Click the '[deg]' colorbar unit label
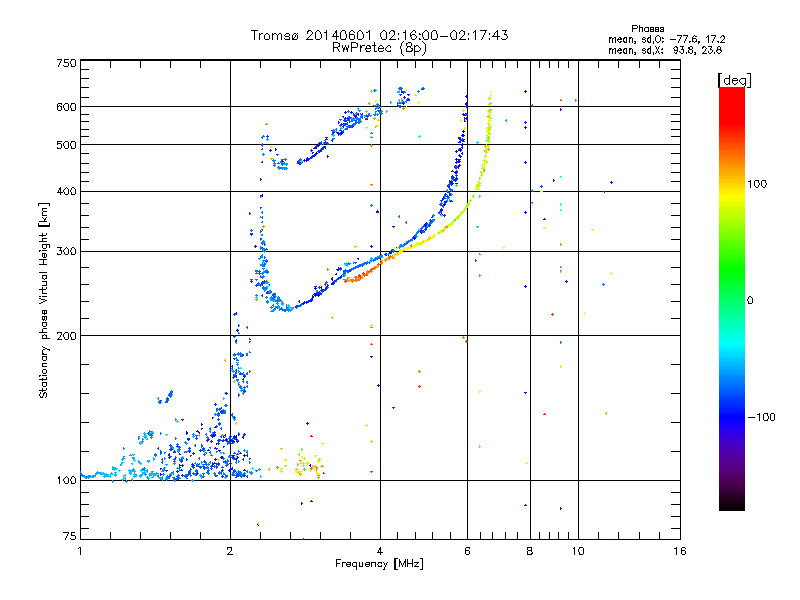The width and height of the screenshot is (800, 600). pyautogui.click(x=734, y=80)
